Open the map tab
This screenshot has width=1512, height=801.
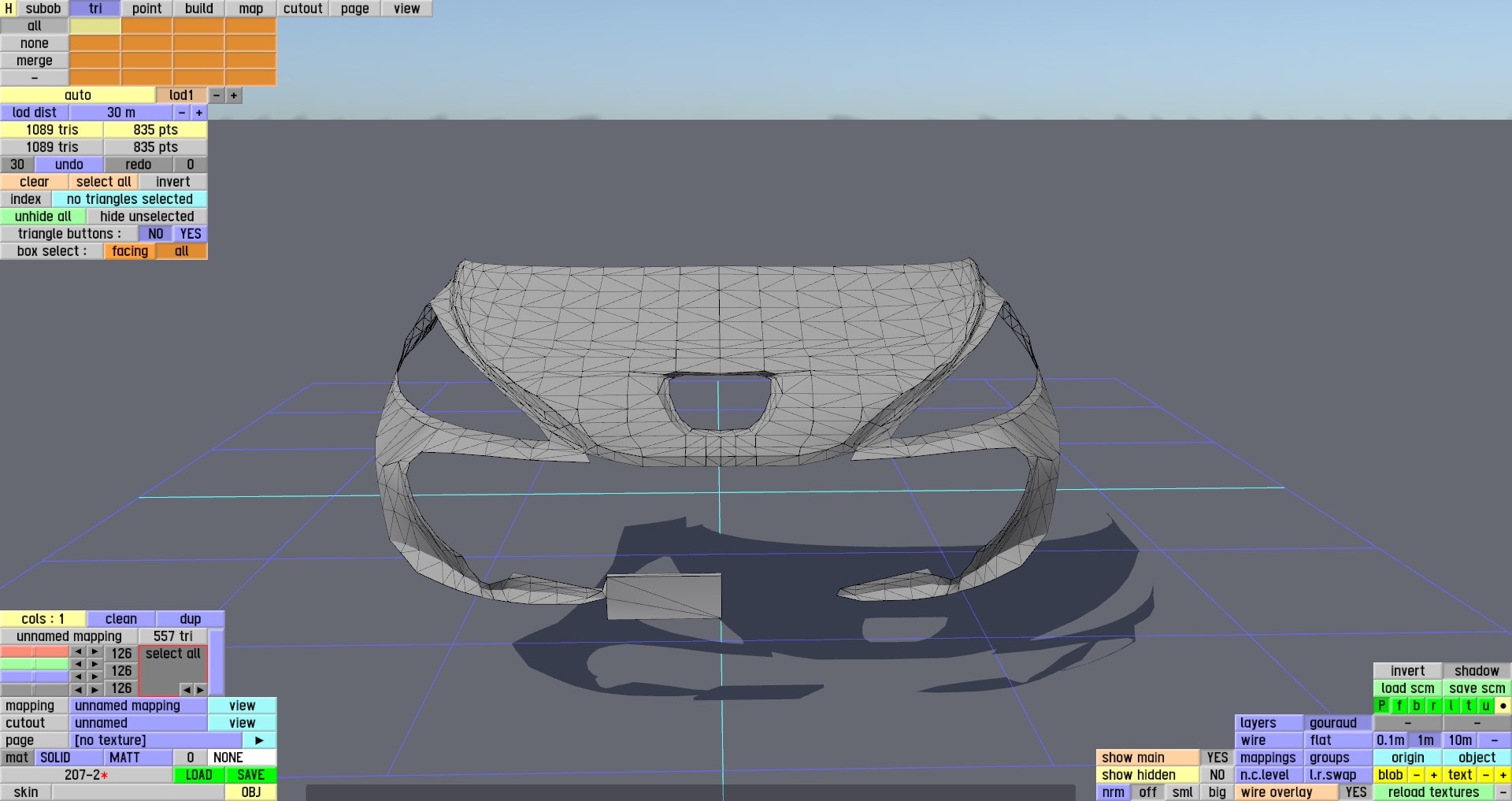click(x=251, y=9)
